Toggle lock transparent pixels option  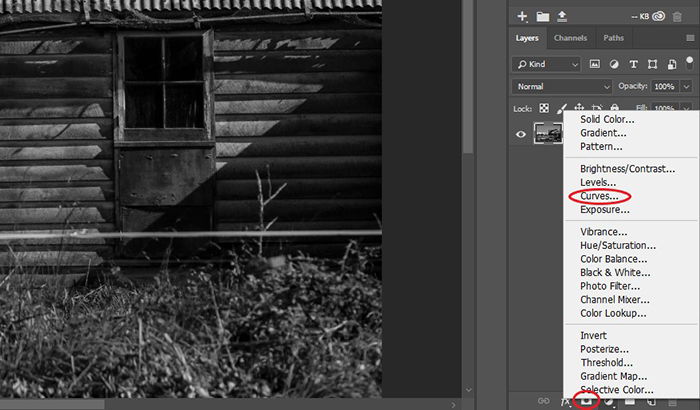tap(544, 108)
